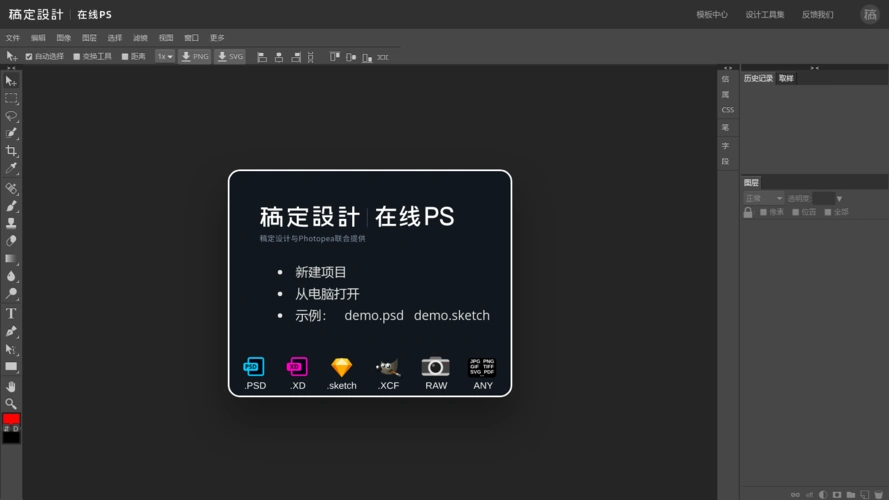Select the Zoom magnifier tool

tap(11, 404)
